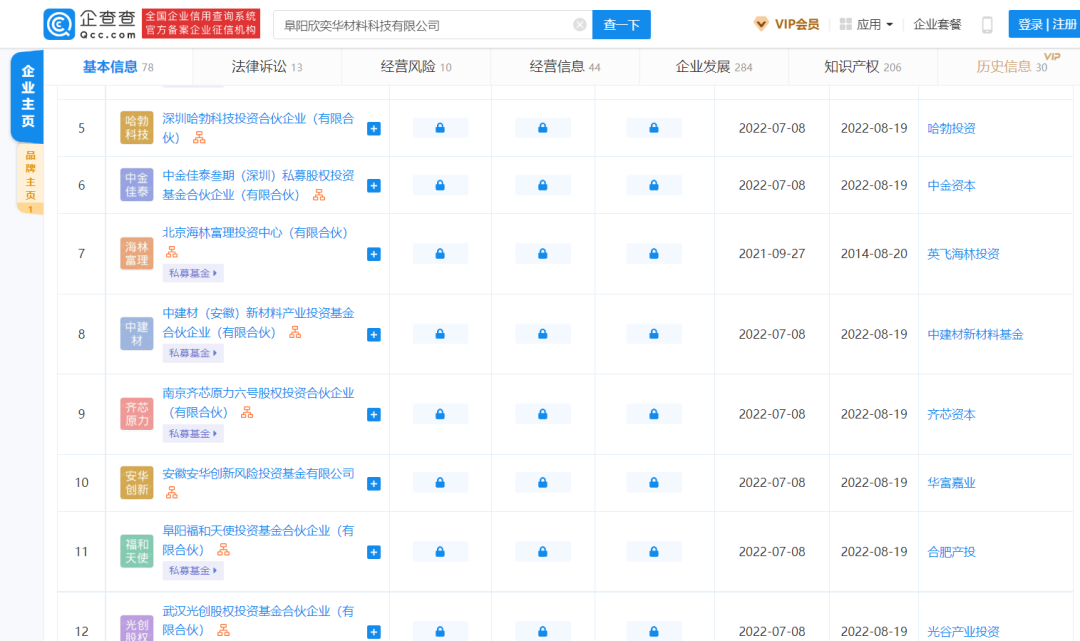Click first locked cell in row 11
Viewport: 1080px width, 641px height.
tap(440, 551)
